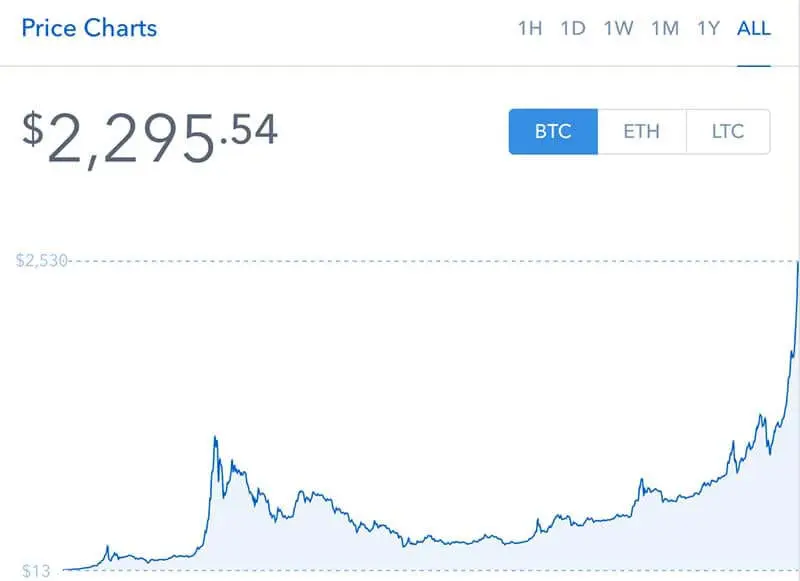This screenshot has width=800, height=581.
Task: Click the chart line's latest peak at far right
Action: (x=798, y=263)
